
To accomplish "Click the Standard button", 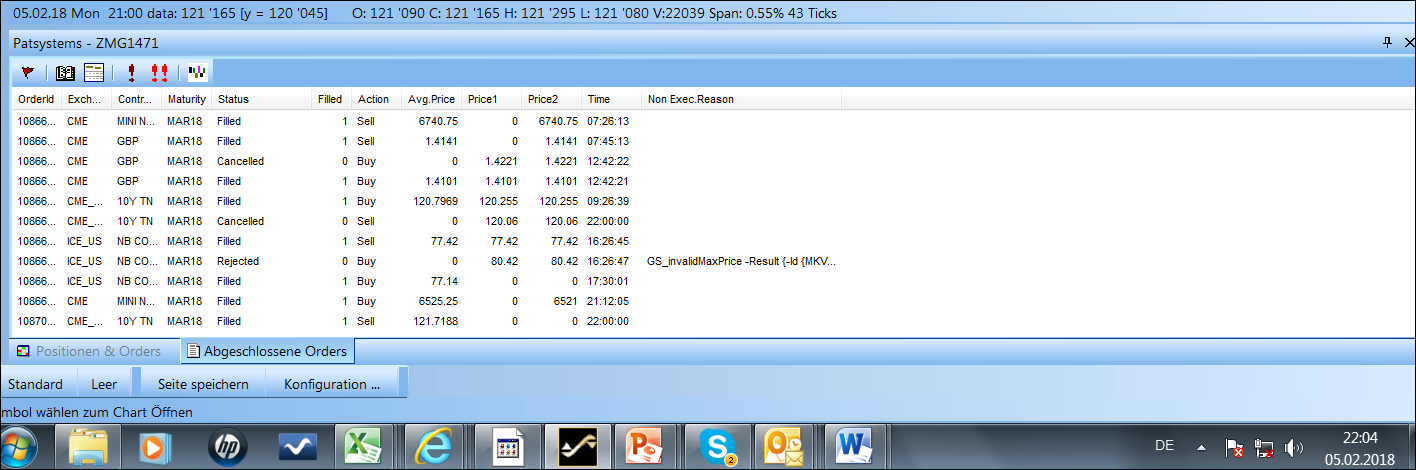I will click(35, 384).
